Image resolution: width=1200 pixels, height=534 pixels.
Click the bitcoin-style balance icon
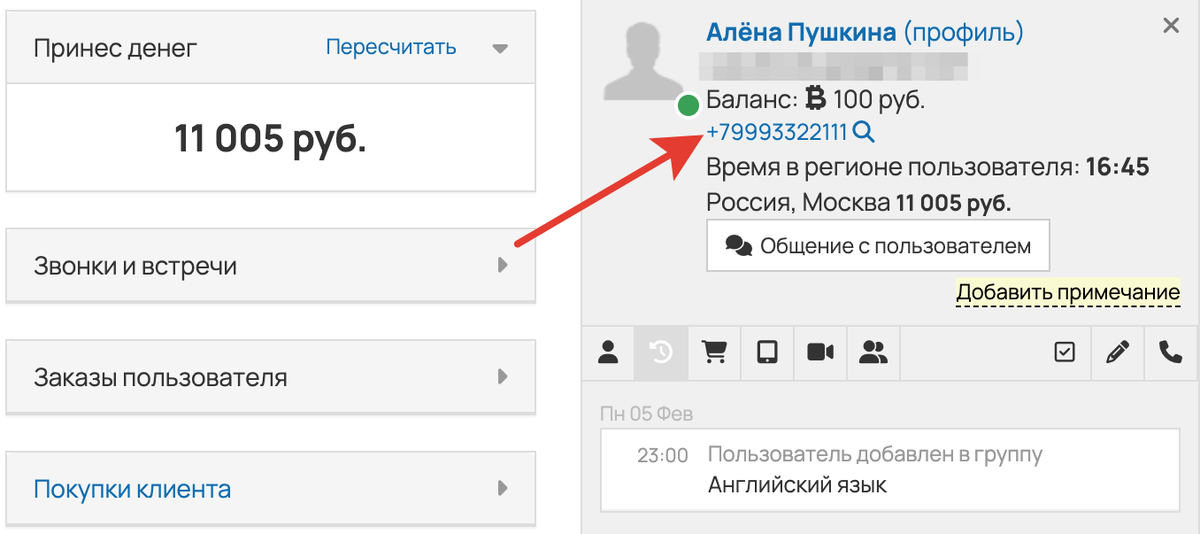point(817,99)
